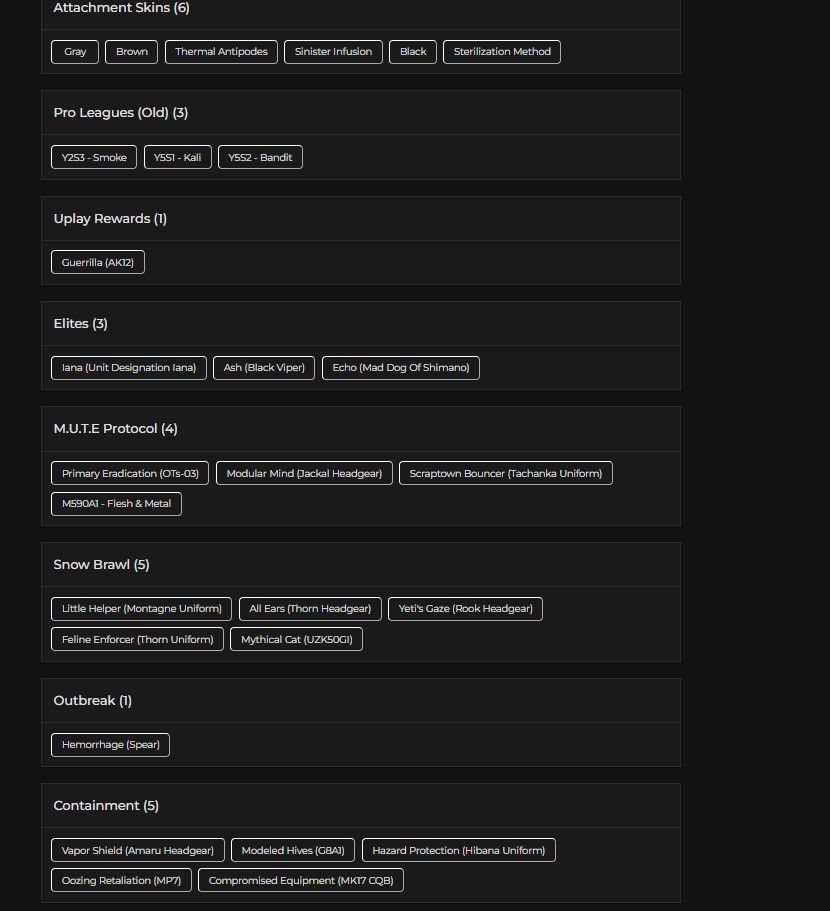Click the Y5S2 - Bandit tag
This screenshot has height=911, width=830.
click(x=260, y=157)
